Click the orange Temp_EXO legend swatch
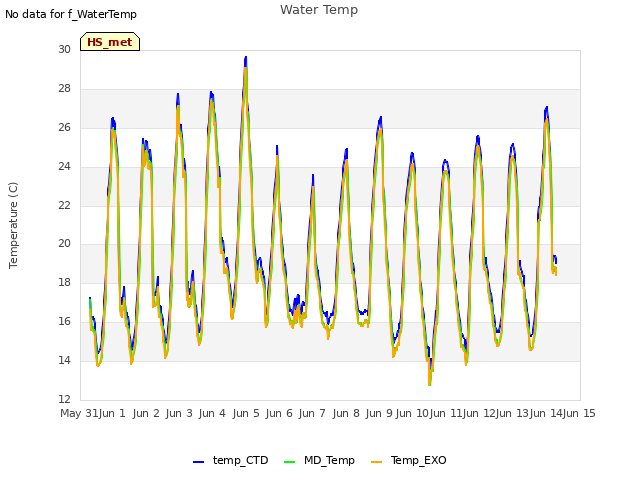Screen dimensions: 640x480 (377, 462)
